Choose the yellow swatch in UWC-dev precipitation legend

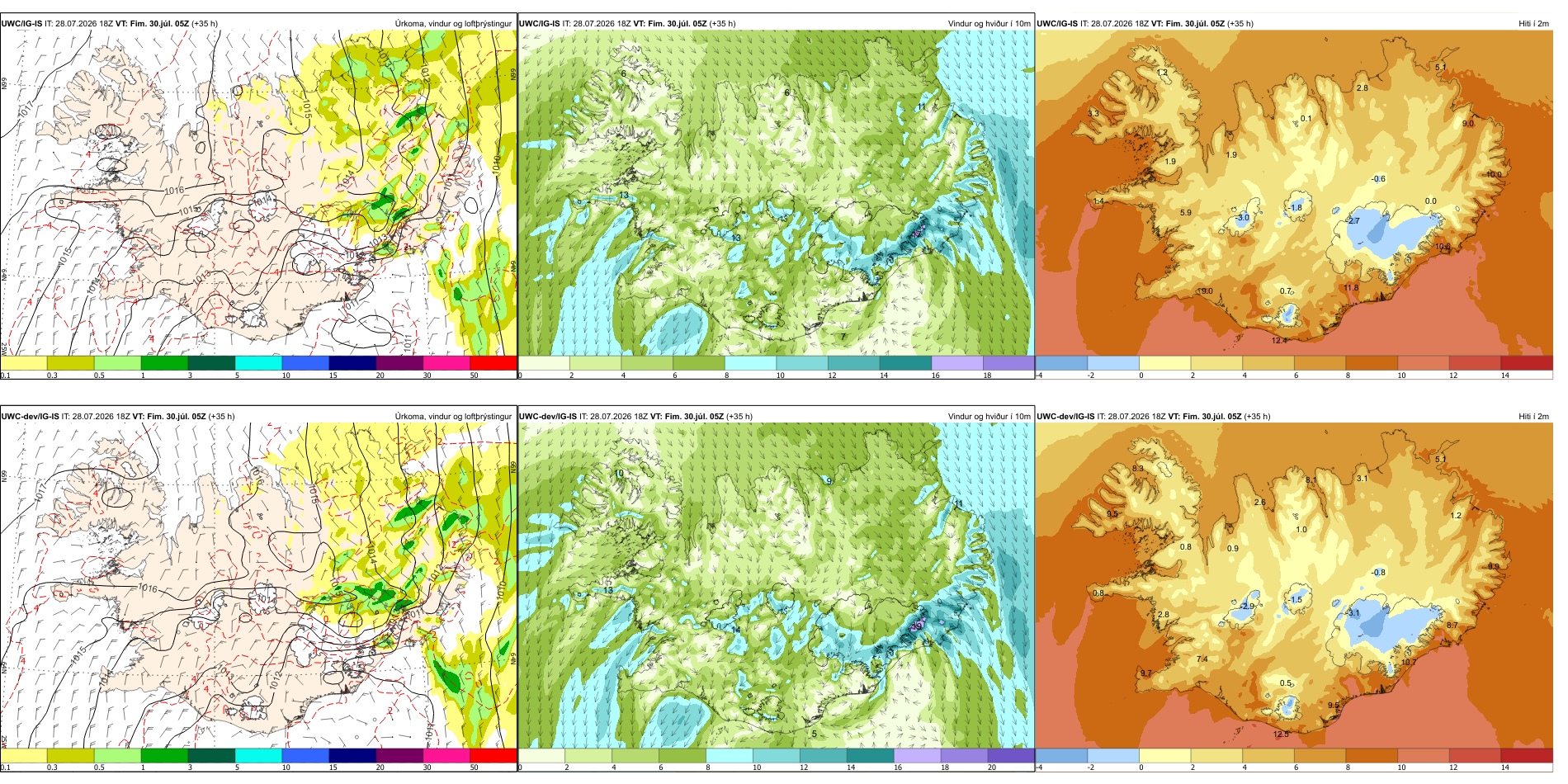(23, 755)
